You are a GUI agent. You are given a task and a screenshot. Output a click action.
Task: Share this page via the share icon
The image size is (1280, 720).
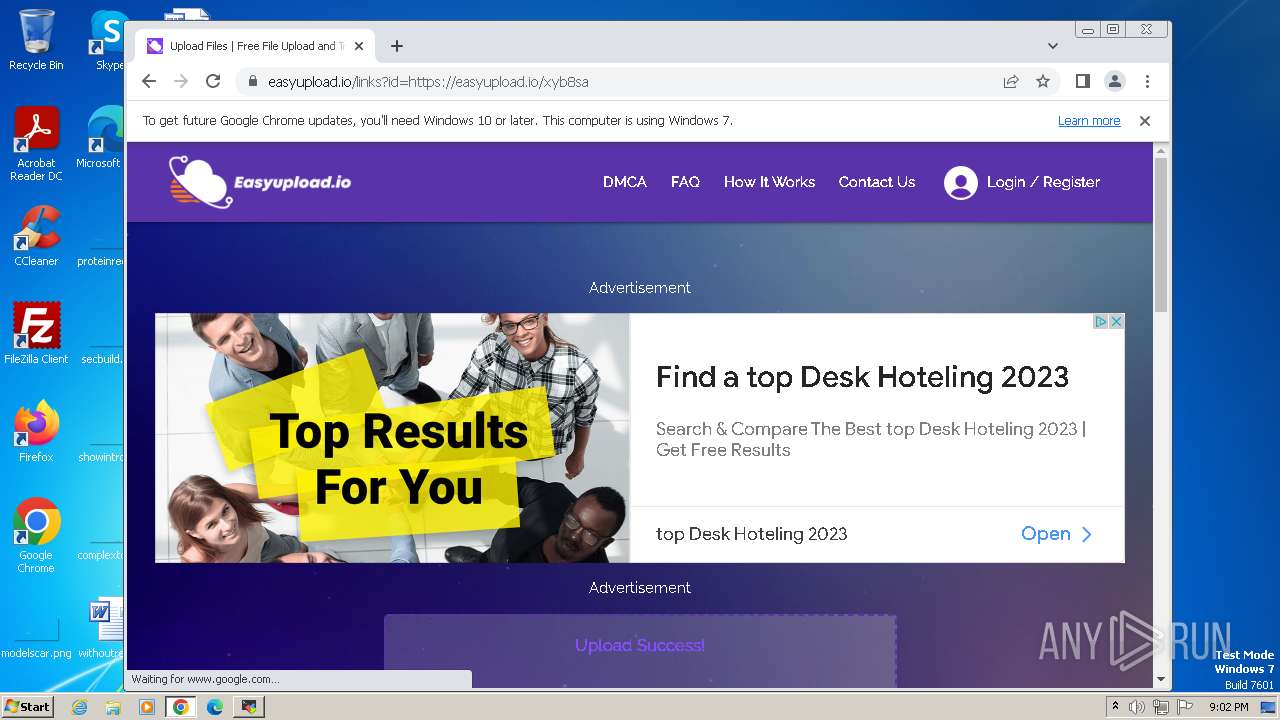1011,82
